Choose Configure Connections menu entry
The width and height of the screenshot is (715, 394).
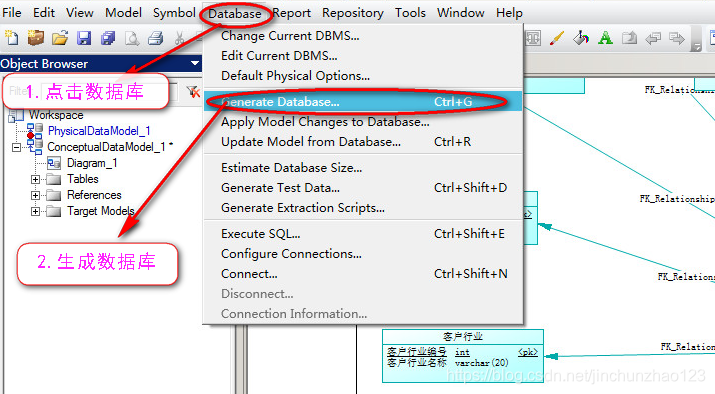point(363,254)
